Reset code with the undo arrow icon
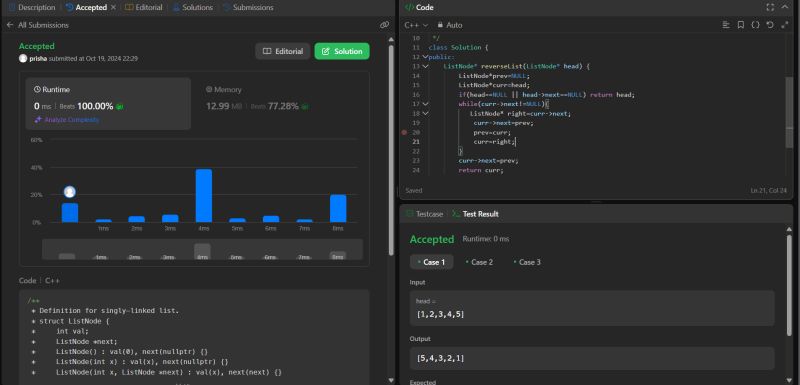800x385 pixels. 770,24
